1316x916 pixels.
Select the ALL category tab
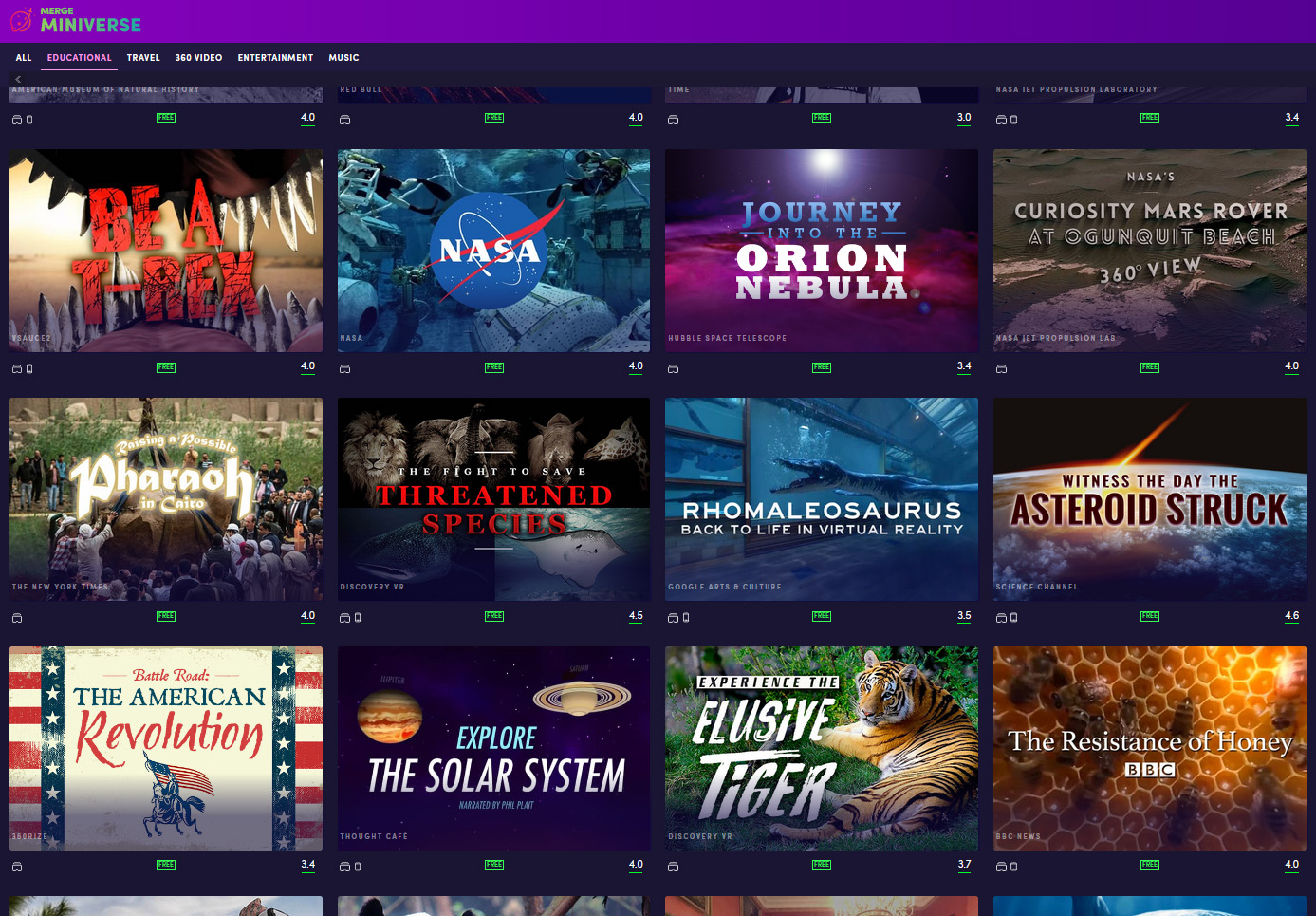tap(24, 58)
